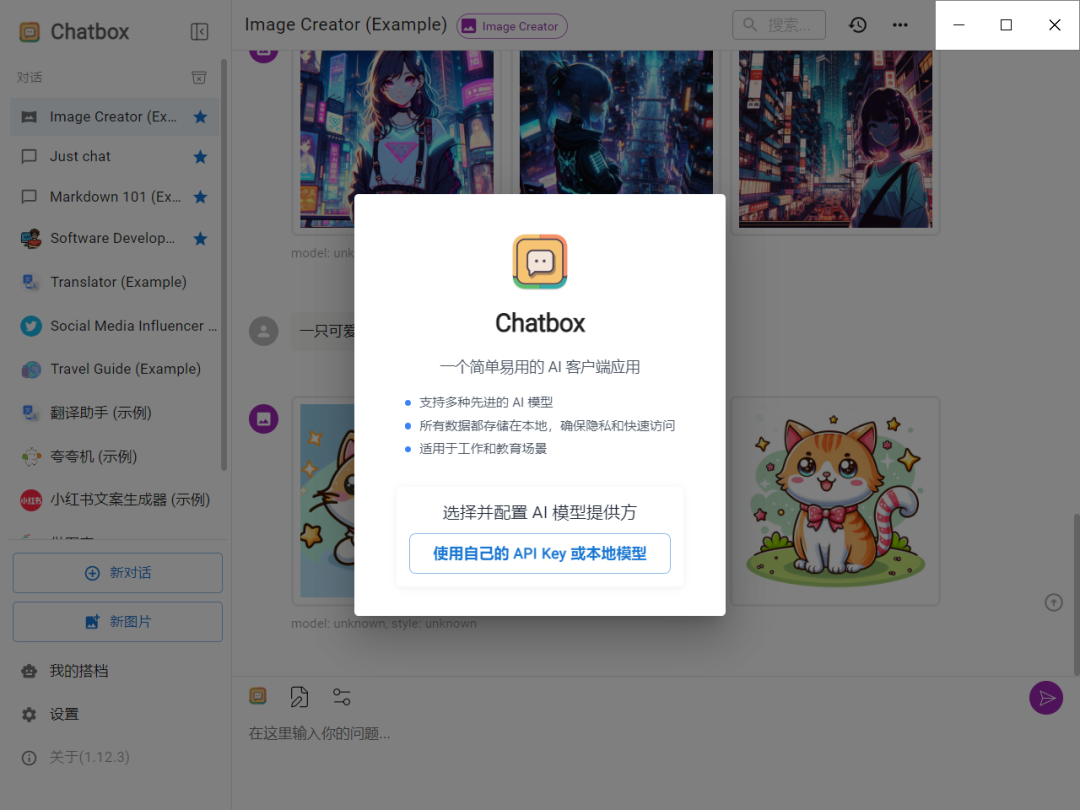Click the 新对话 new chat button
The width and height of the screenshot is (1080, 810).
pos(118,572)
